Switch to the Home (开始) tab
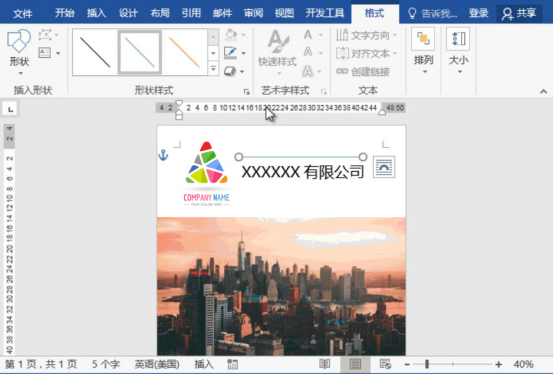 coord(65,13)
